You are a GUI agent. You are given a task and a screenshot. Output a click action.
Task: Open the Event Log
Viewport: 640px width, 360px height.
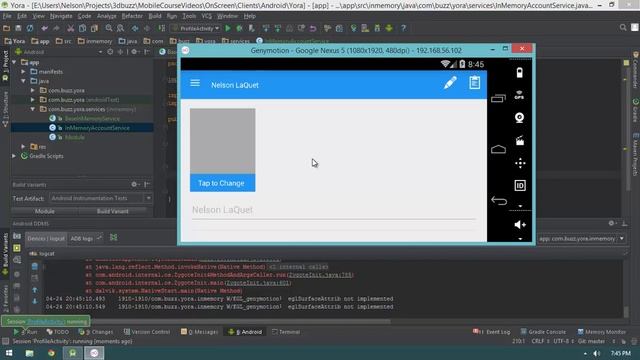(x=492, y=332)
